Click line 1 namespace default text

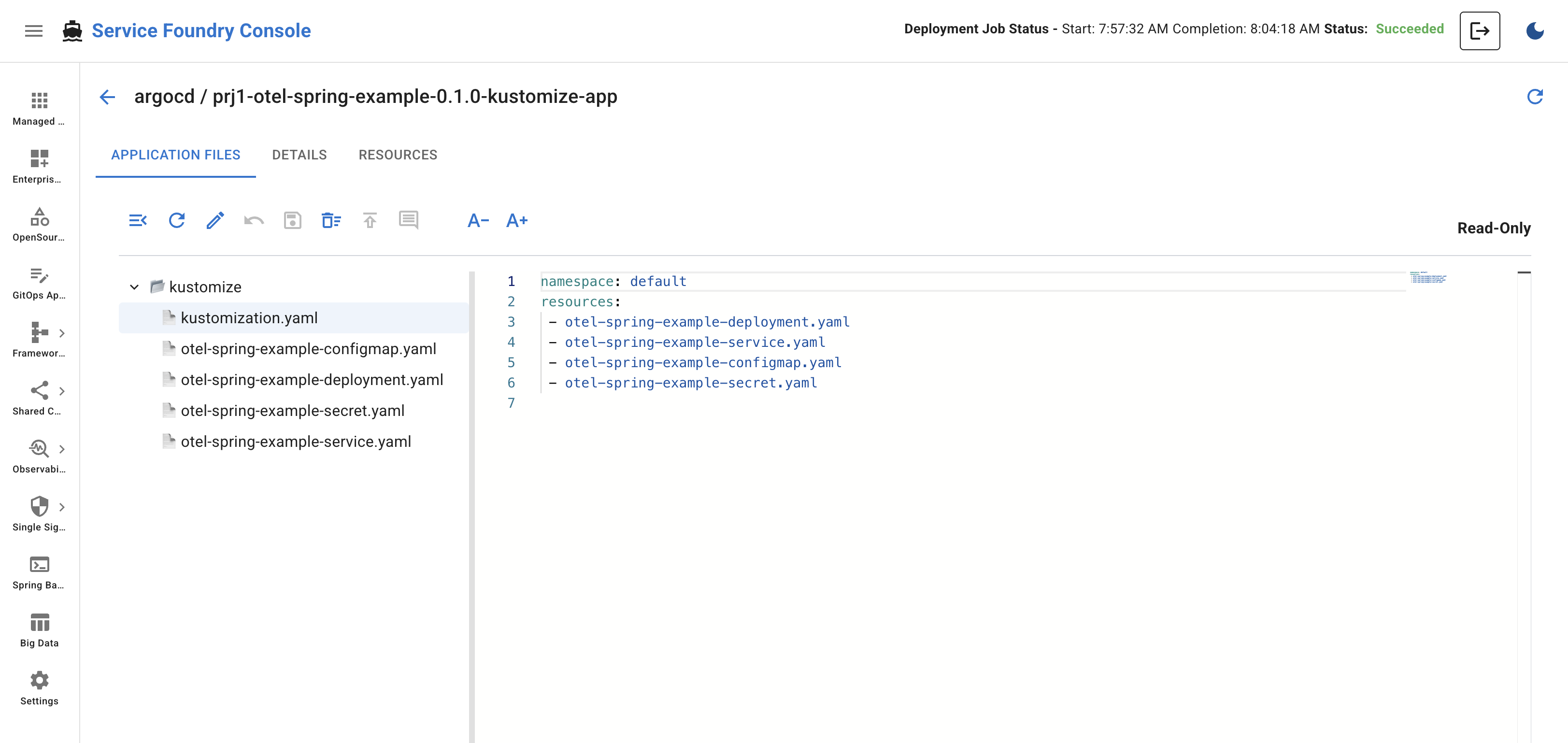(613, 281)
